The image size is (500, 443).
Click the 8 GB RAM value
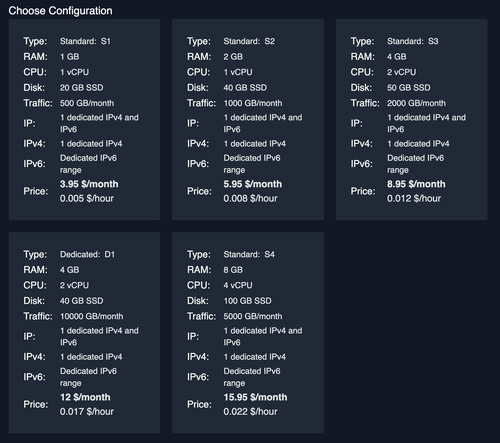coord(233,270)
